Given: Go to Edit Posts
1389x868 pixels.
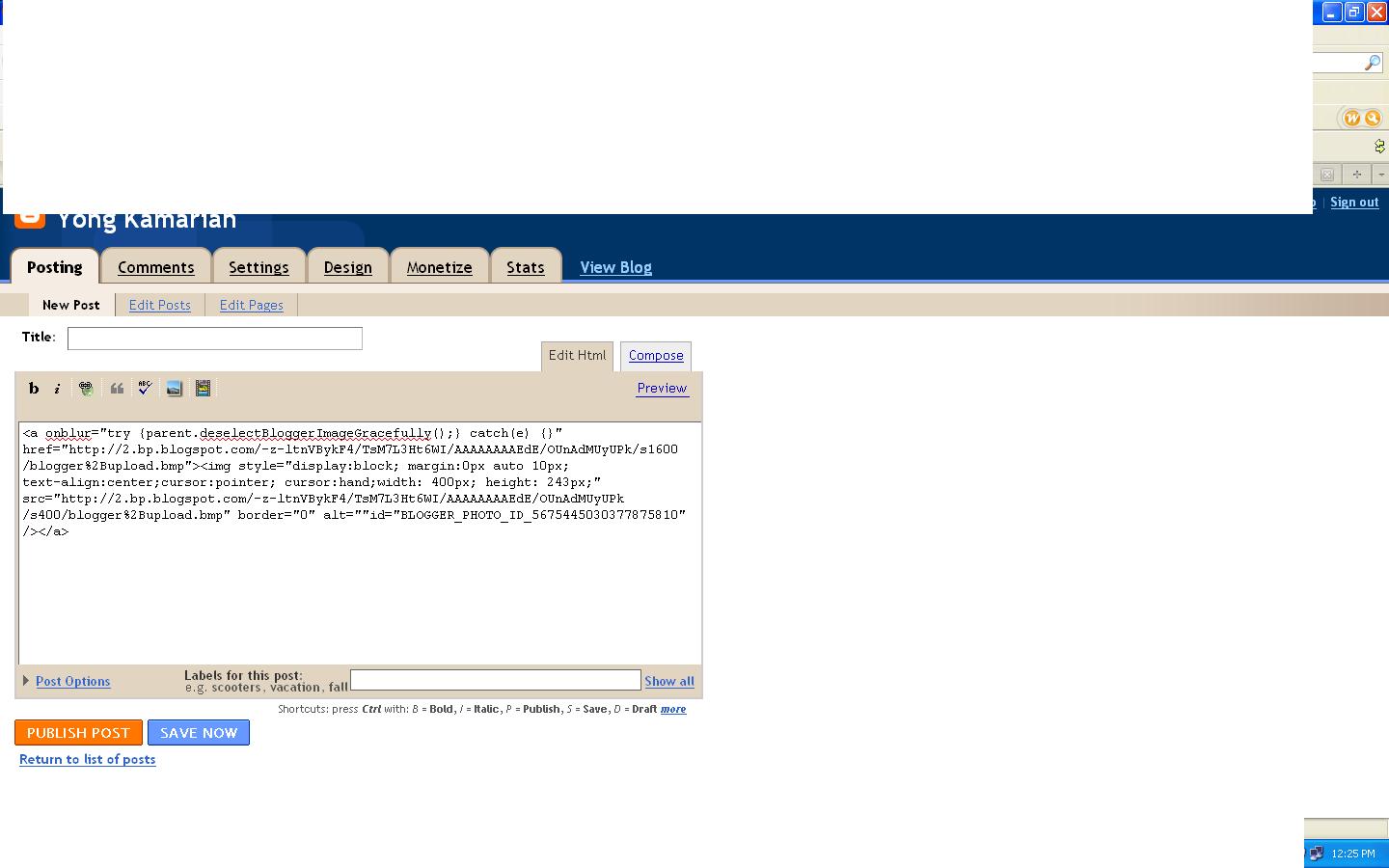Looking at the screenshot, I should [160, 305].
